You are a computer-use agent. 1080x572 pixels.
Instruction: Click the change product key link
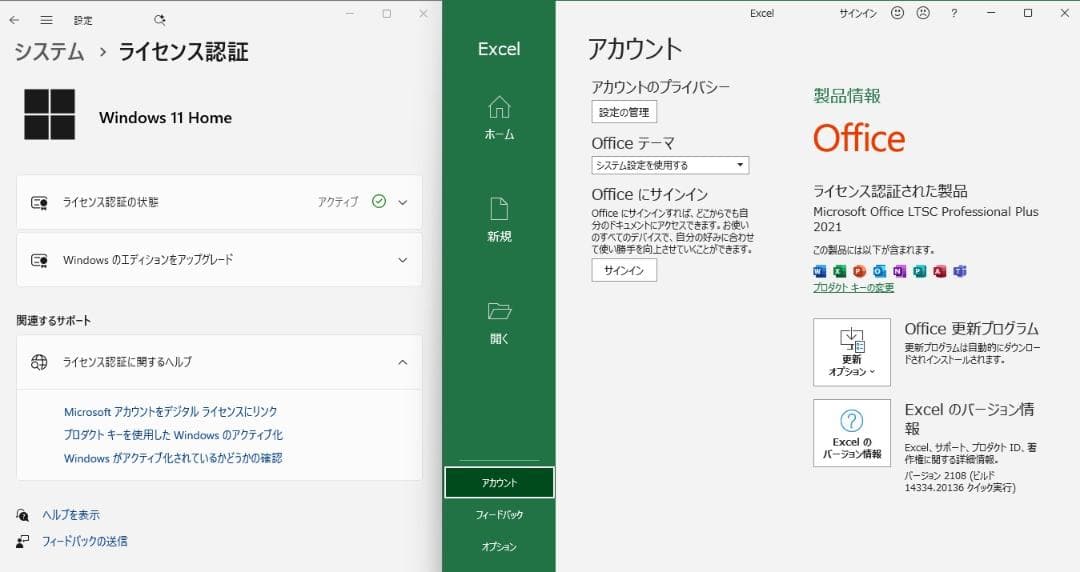coord(853,288)
